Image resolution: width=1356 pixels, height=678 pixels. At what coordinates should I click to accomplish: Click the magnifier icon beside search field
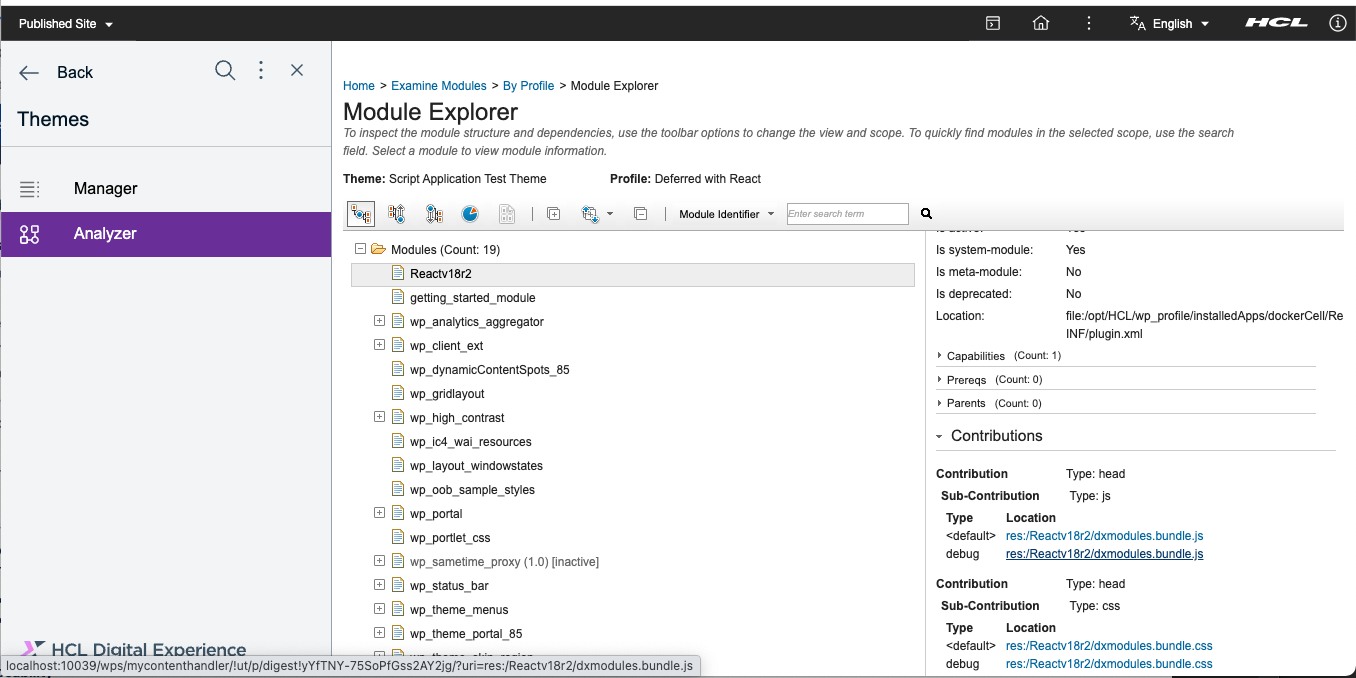[926, 214]
